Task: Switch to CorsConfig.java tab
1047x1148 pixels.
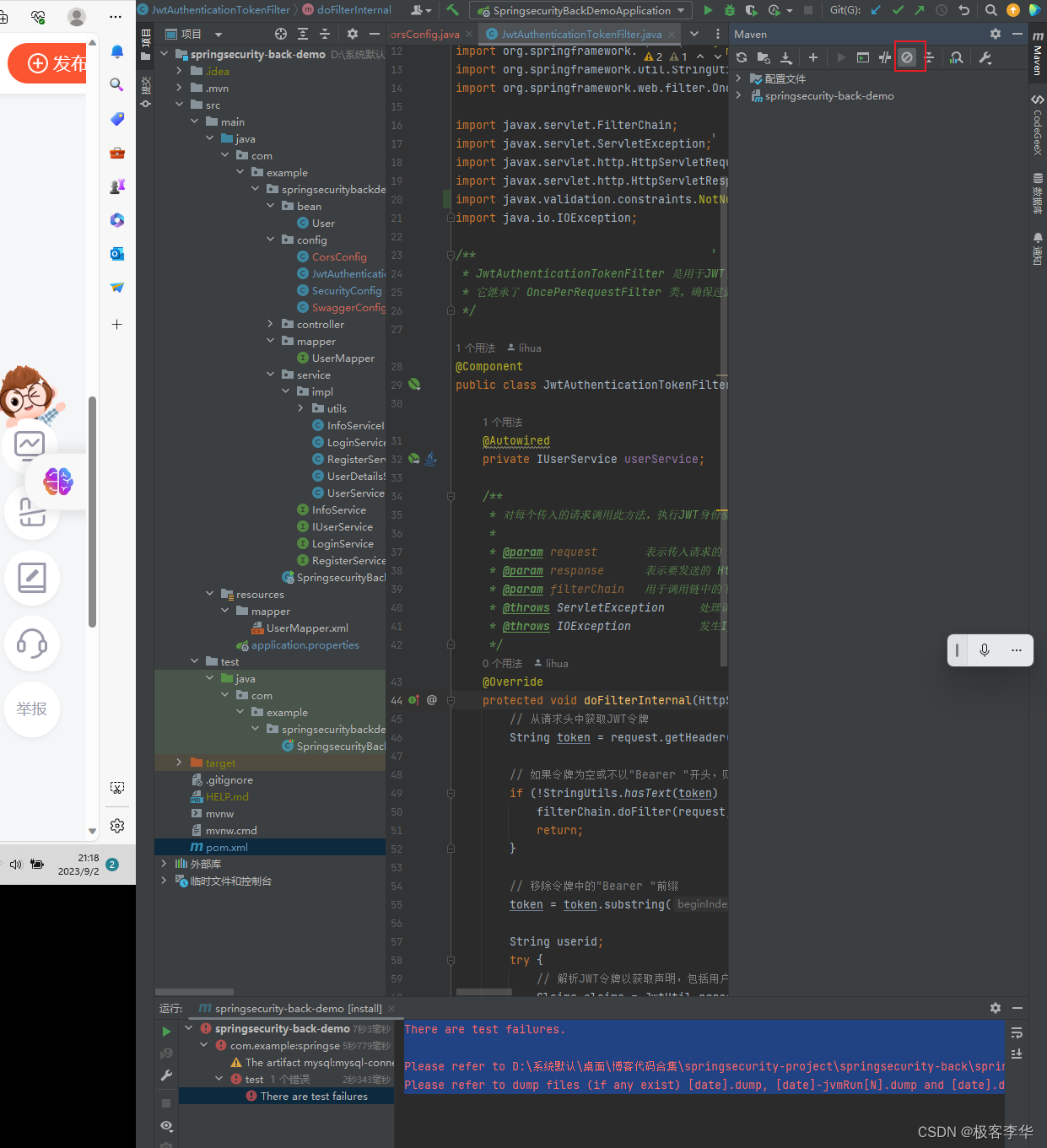Action: point(424,34)
